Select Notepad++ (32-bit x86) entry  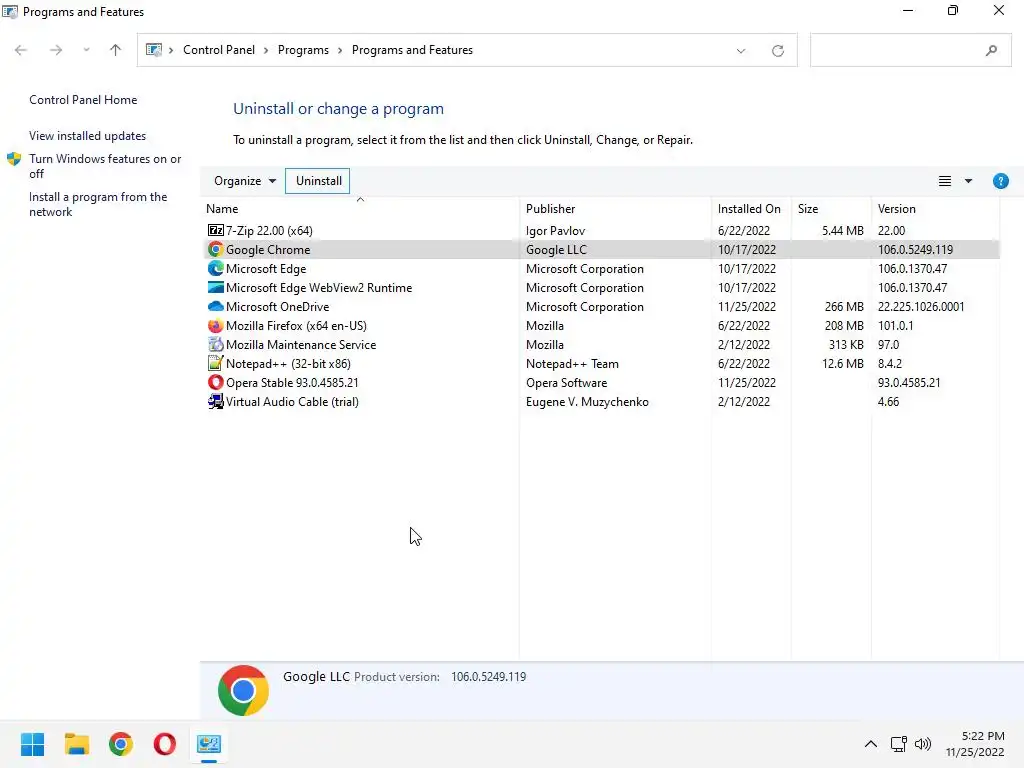(x=288, y=363)
